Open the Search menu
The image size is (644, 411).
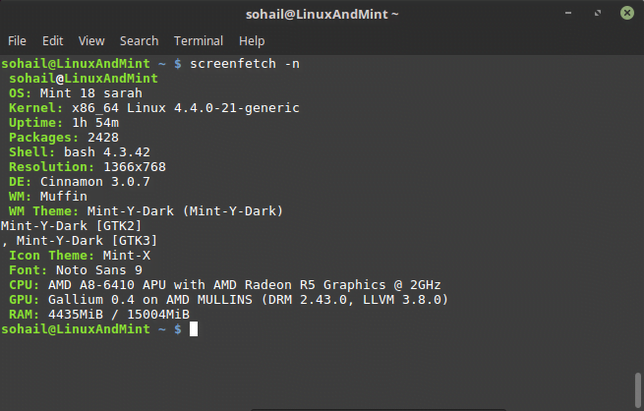pos(139,41)
